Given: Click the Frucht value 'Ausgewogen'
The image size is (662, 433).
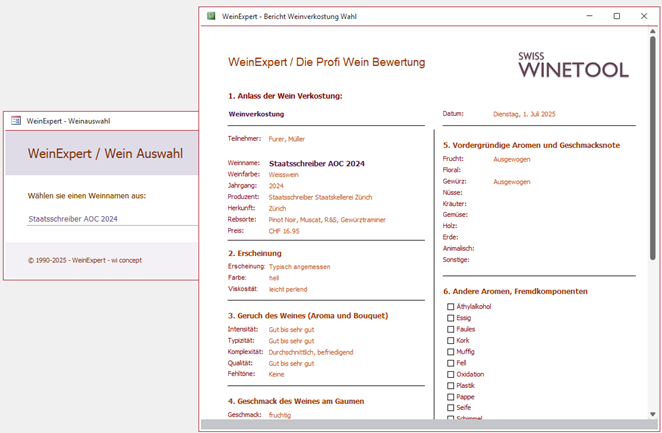Looking at the screenshot, I should tap(512, 159).
